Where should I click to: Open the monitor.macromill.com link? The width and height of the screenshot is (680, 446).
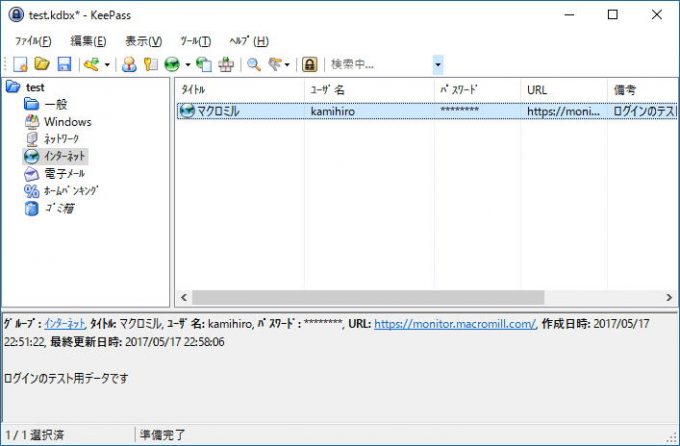(x=455, y=324)
